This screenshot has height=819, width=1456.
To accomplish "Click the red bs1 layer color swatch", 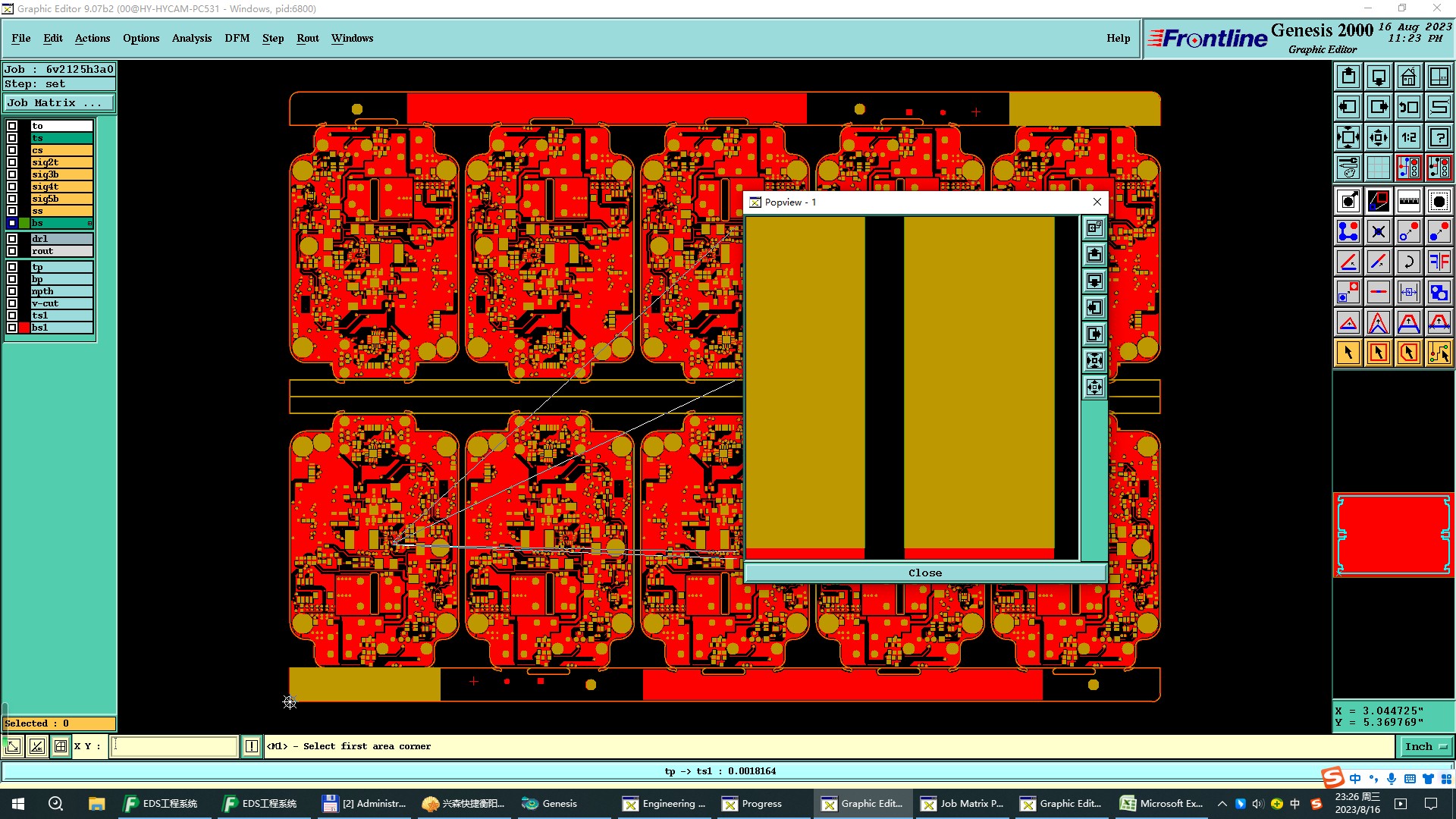I will click(x=24, y=328).
